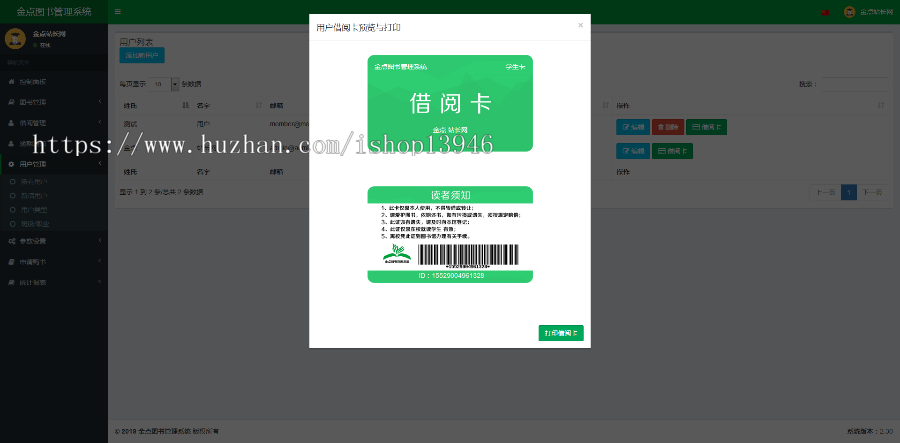Screen dimensions: 900x443
Task: Click the green 借阅卡 button in first row
Action: pyautogui.click(x=706, y=127)
